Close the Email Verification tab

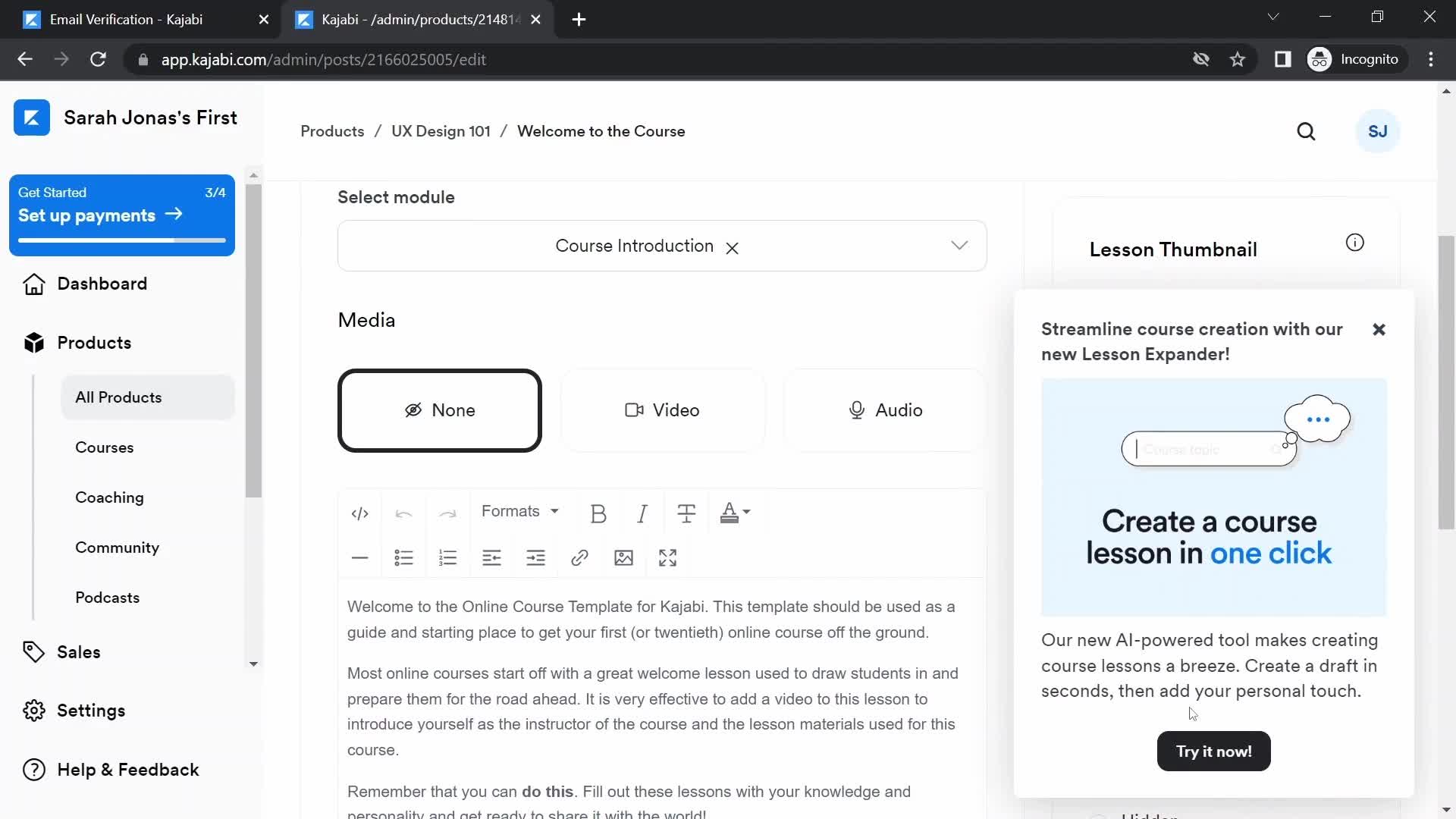click(264, 20)
